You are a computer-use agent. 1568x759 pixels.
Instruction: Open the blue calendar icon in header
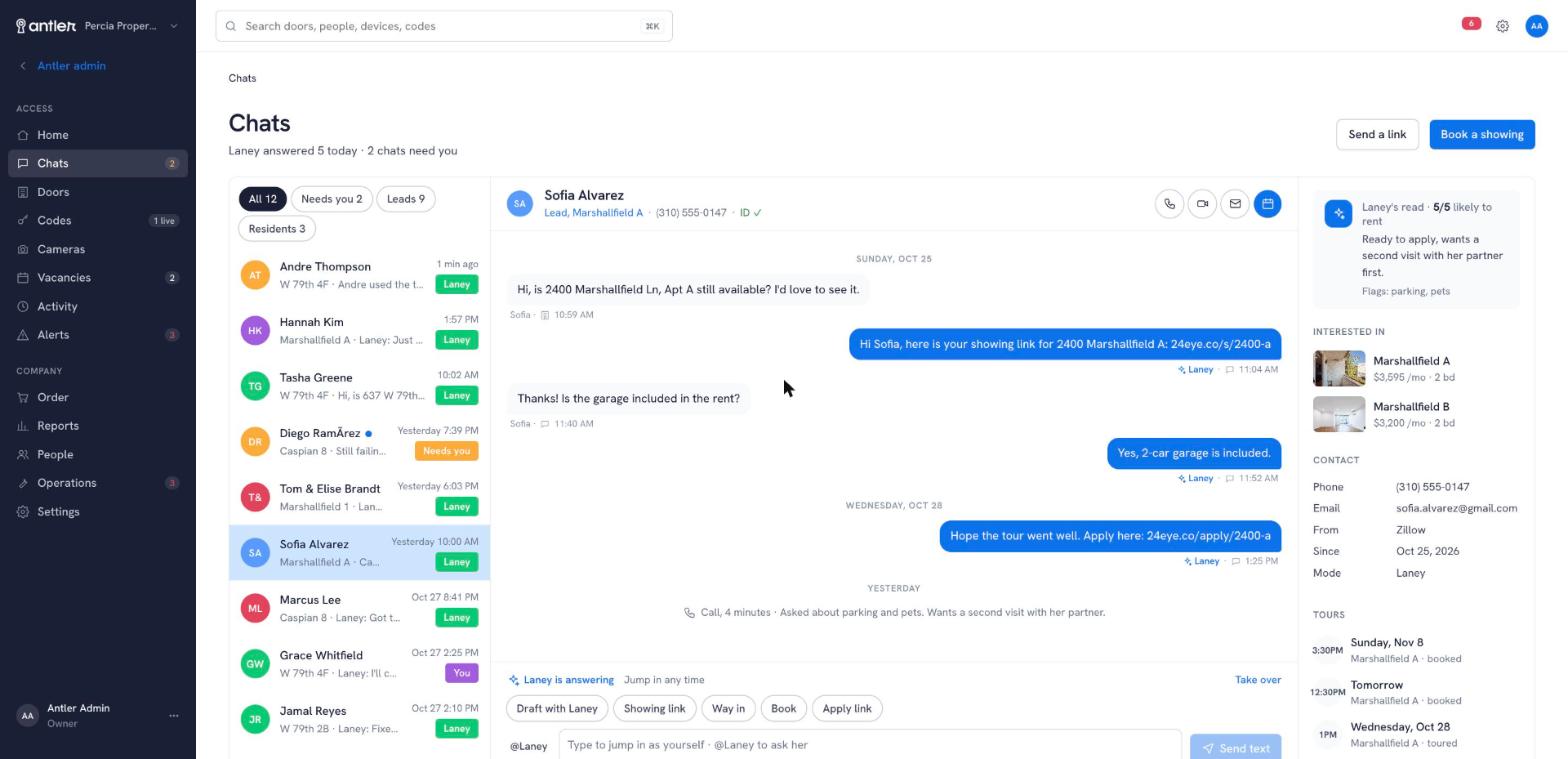coord(1267,204)
